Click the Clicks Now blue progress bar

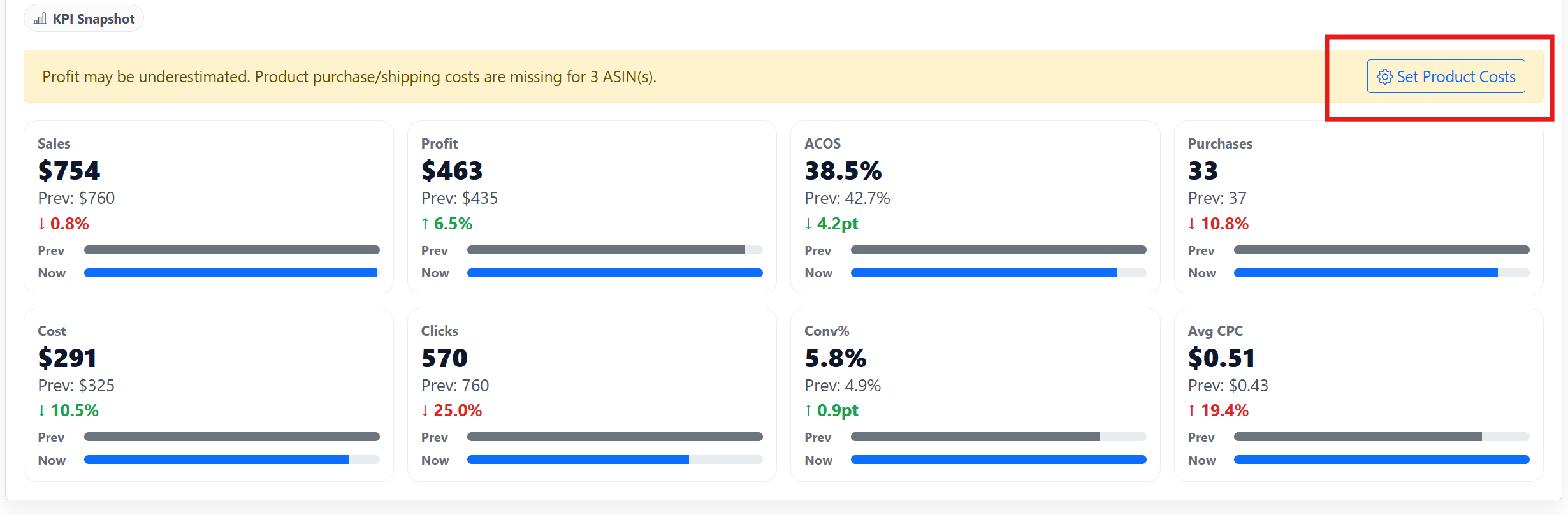(577, 460)
